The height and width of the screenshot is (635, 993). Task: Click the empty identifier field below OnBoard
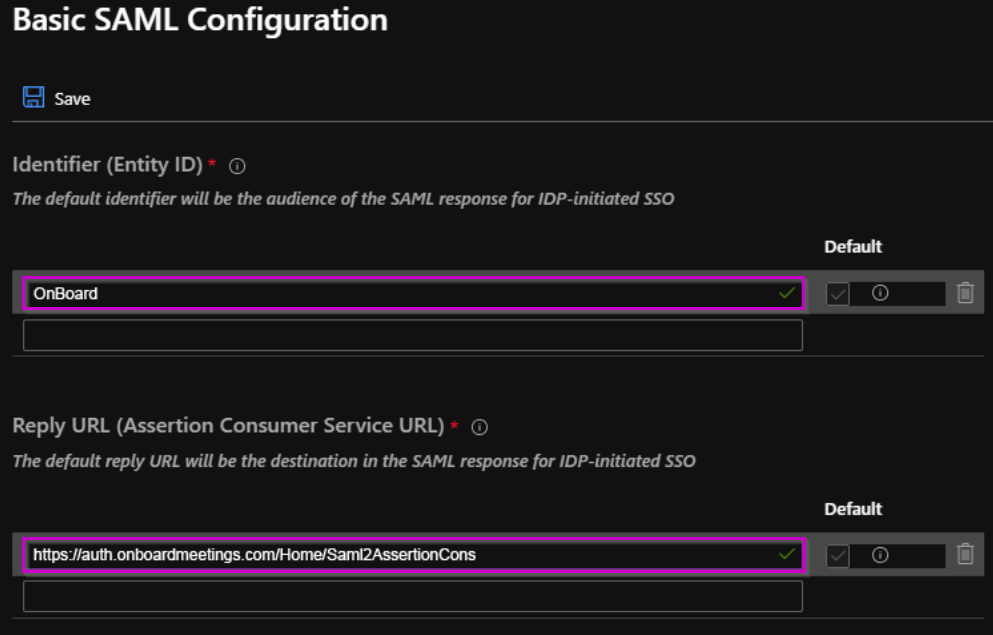pos(413,335)
